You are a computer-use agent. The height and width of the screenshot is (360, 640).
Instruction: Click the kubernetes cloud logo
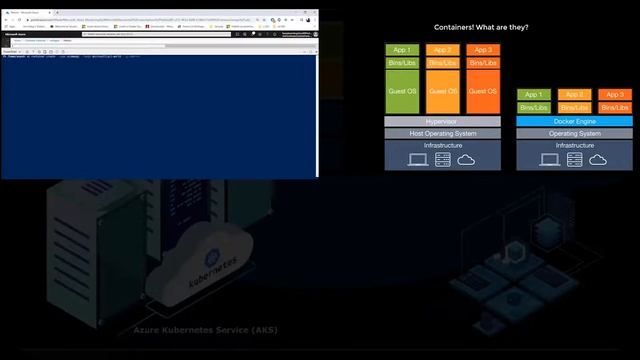click(200, 265)
